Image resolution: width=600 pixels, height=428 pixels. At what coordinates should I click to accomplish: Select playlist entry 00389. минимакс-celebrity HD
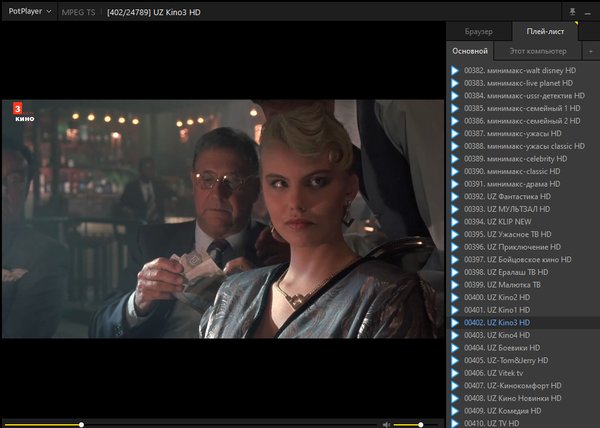point(523,159)
